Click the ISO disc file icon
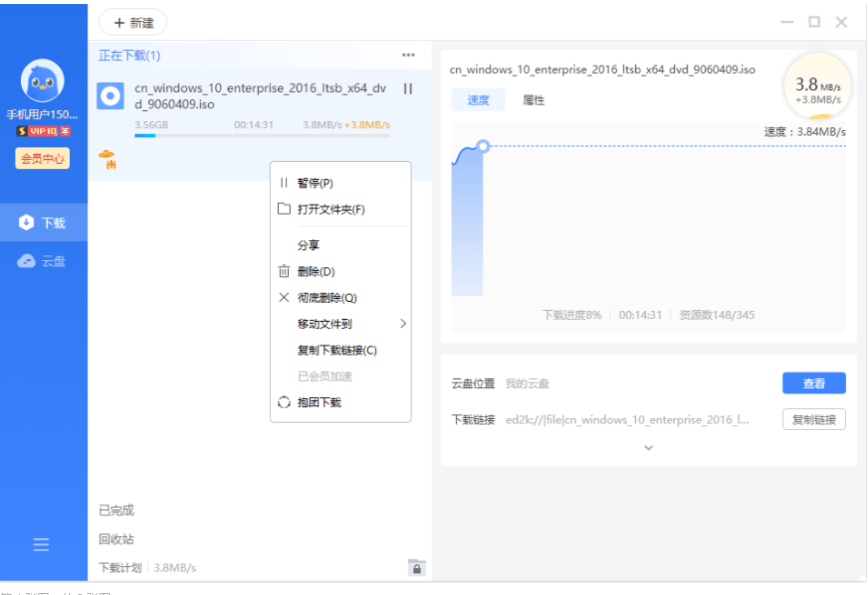The width and height of the screenshot is (868, 595). pos(110,96)
